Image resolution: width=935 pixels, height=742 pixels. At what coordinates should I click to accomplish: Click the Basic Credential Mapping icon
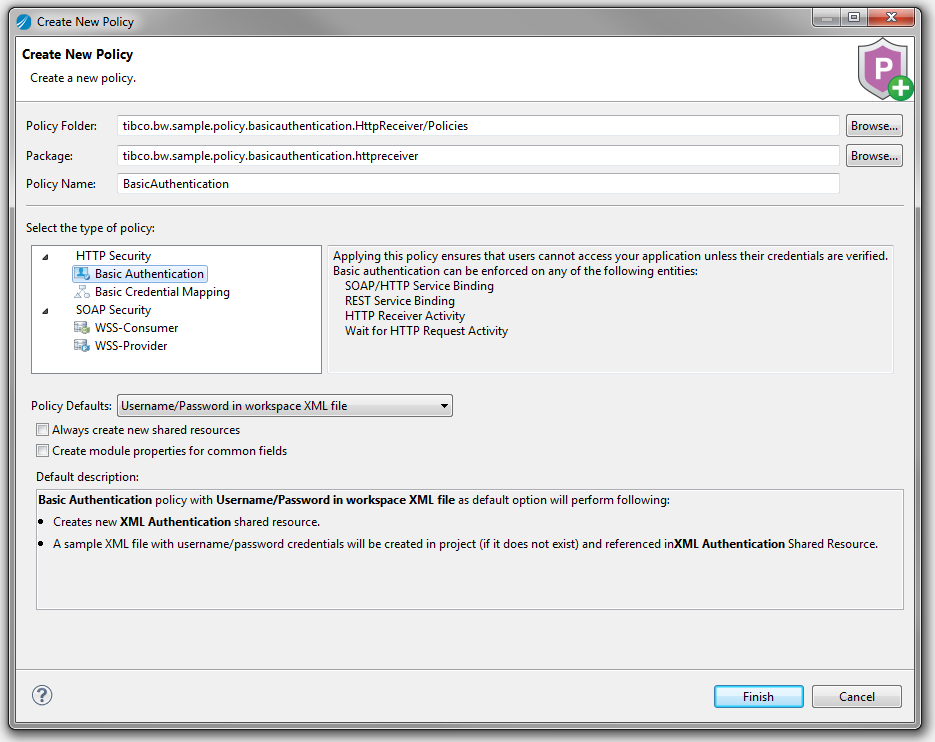(x=82, y=292)
